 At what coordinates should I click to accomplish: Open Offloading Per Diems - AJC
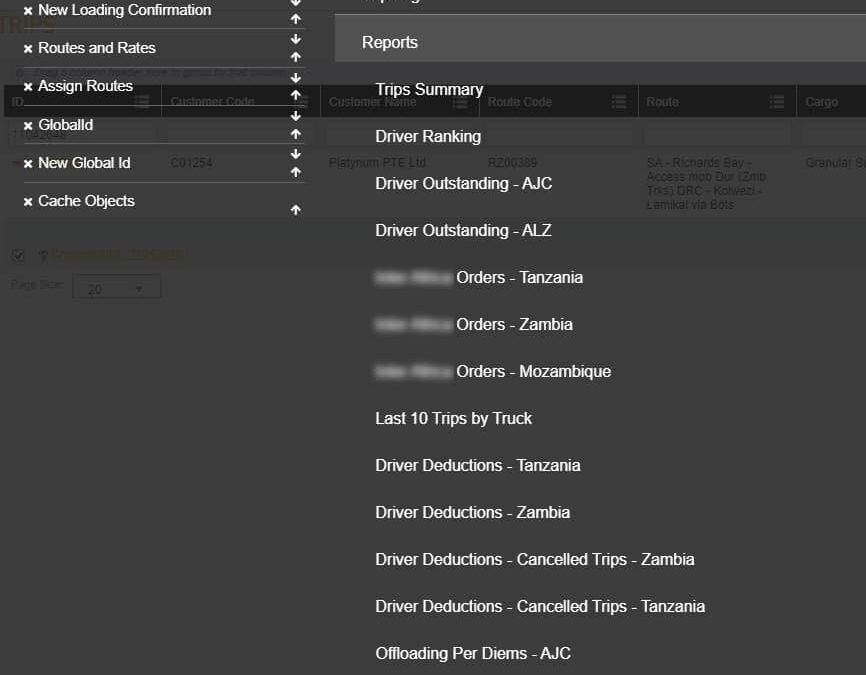(473, 653)
